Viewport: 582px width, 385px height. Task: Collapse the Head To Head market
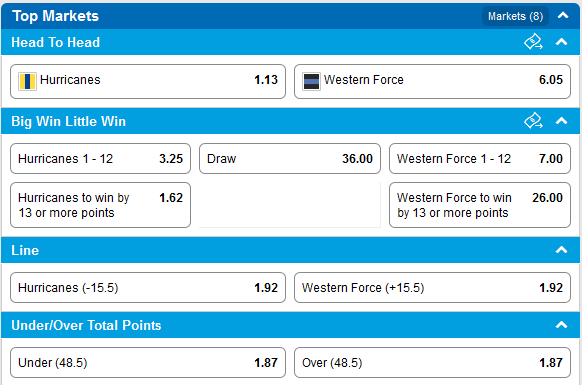point(562,42)
